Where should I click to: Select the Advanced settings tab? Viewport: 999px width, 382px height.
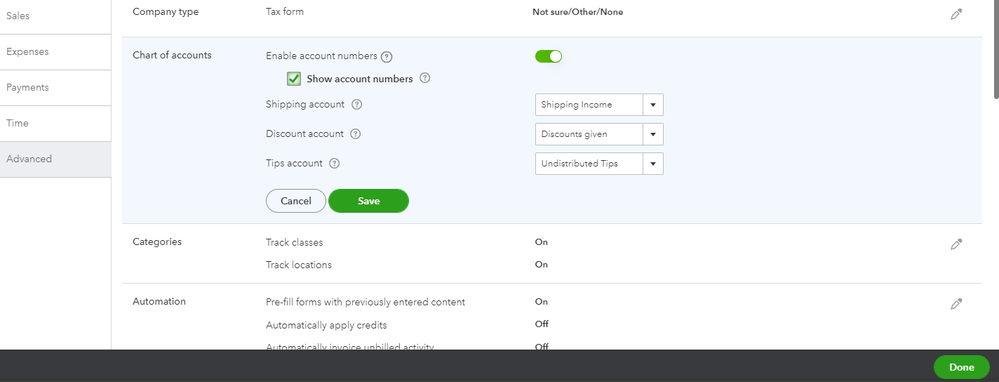(x=55, y=159)
